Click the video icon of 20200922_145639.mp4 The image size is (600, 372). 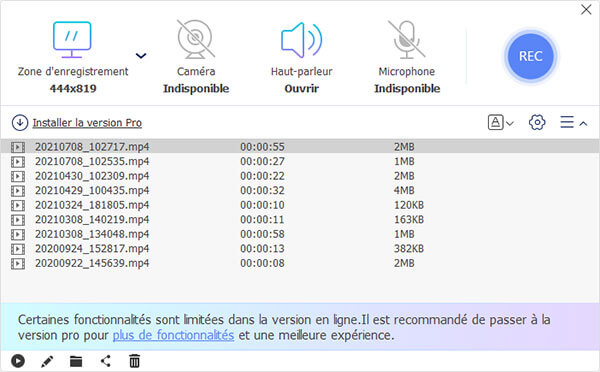[x=18, y=263]
